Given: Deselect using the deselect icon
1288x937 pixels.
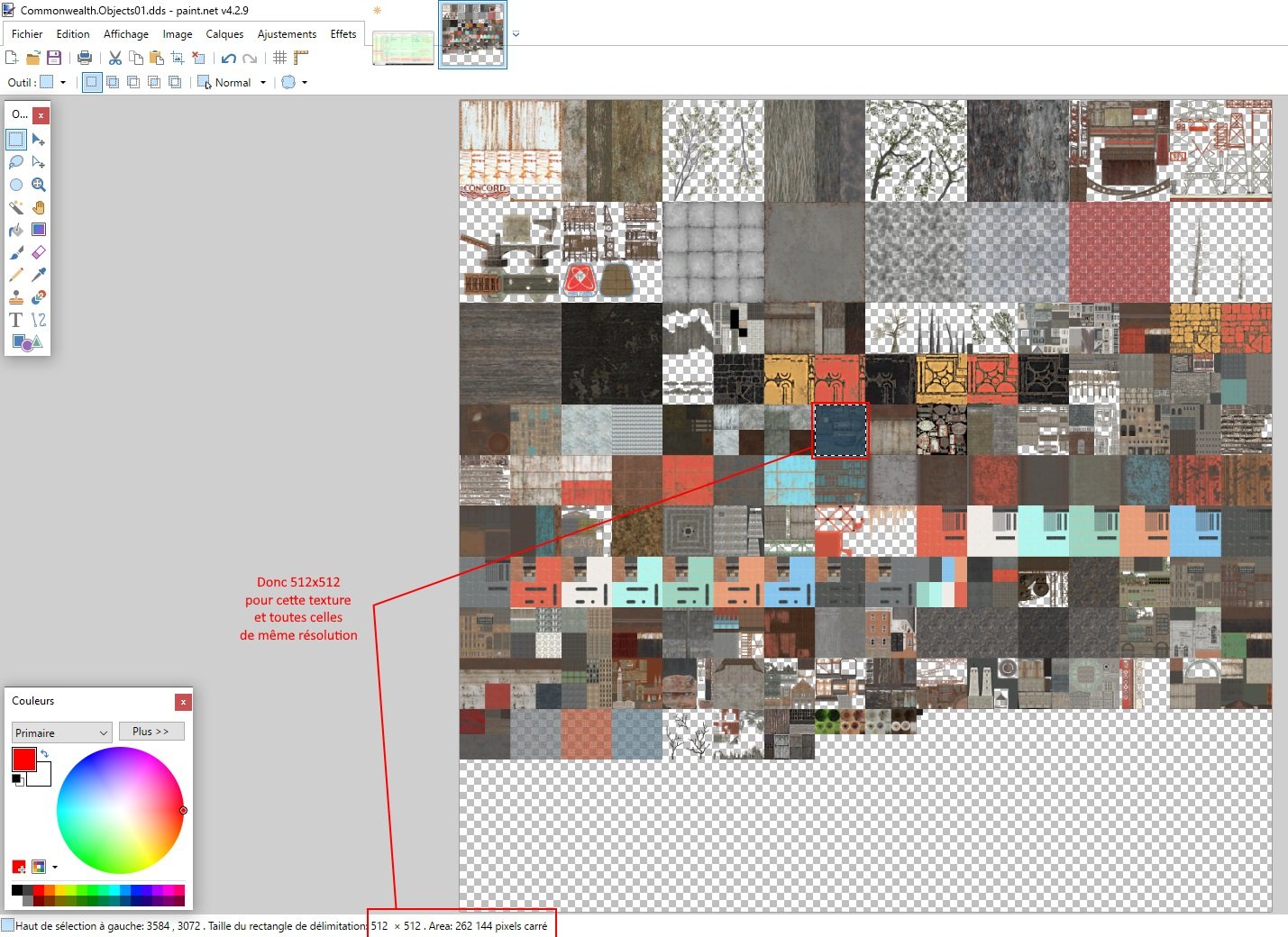Looking at the screenshot, I should pyautogui.click(x=198, y=58).
